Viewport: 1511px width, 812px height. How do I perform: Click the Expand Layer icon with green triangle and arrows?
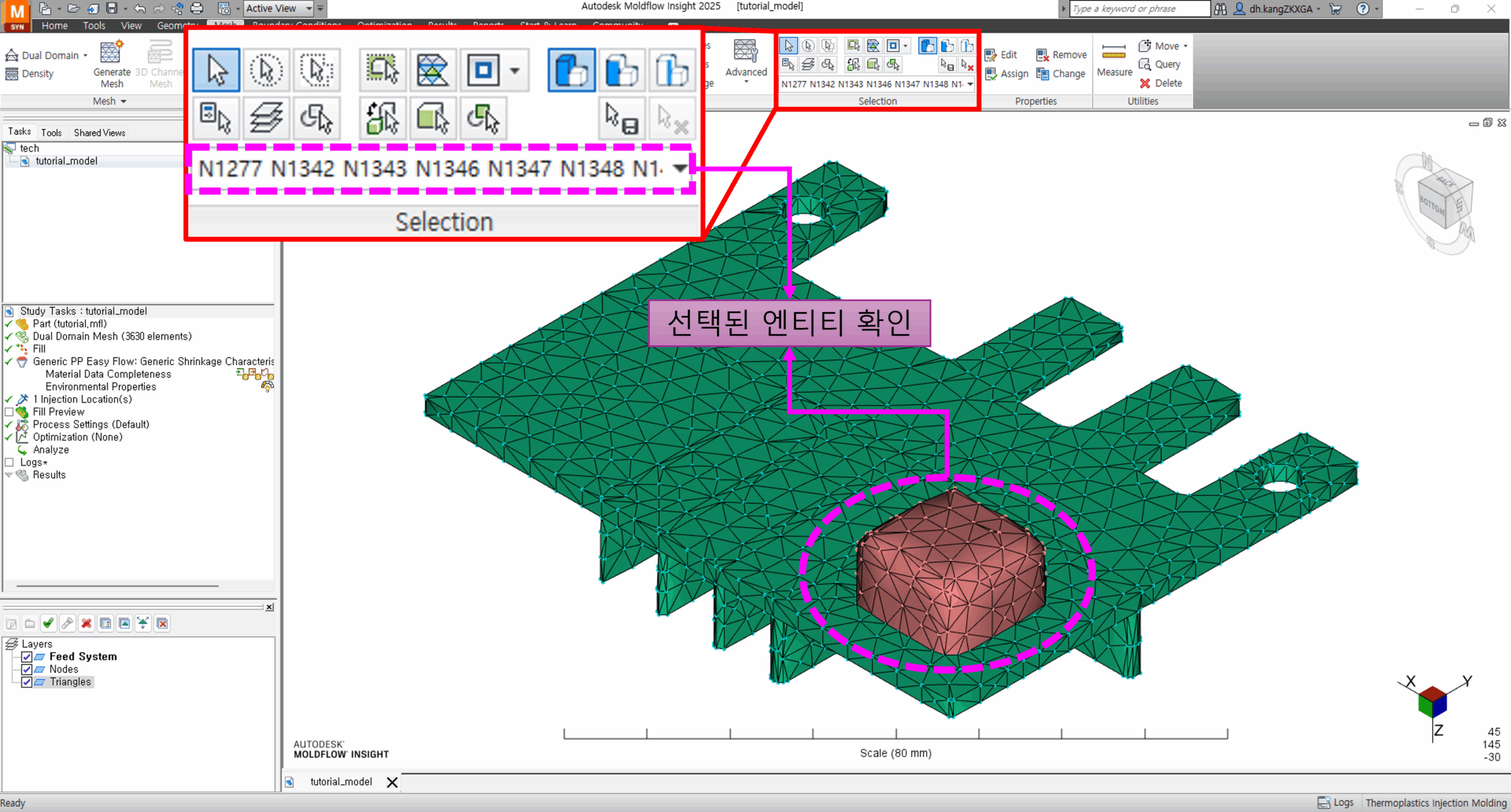point(143,623)
